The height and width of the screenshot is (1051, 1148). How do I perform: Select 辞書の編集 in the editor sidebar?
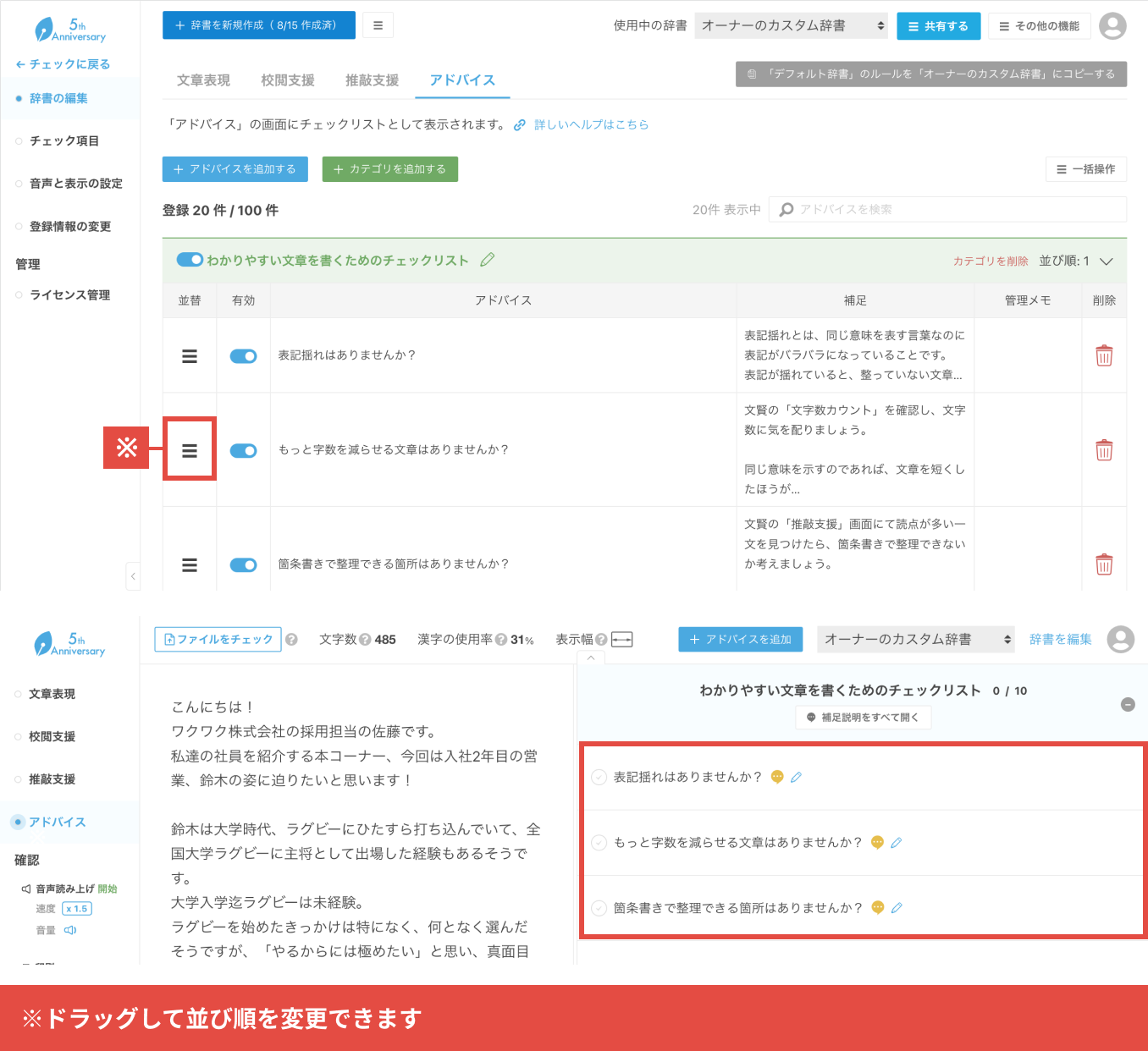[x=58, y=98]
